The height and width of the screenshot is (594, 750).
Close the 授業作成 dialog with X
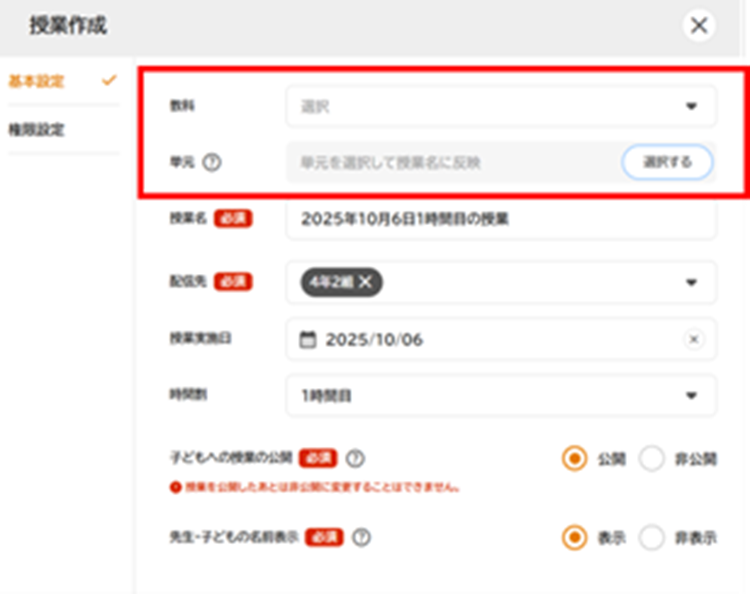(699, 26)
